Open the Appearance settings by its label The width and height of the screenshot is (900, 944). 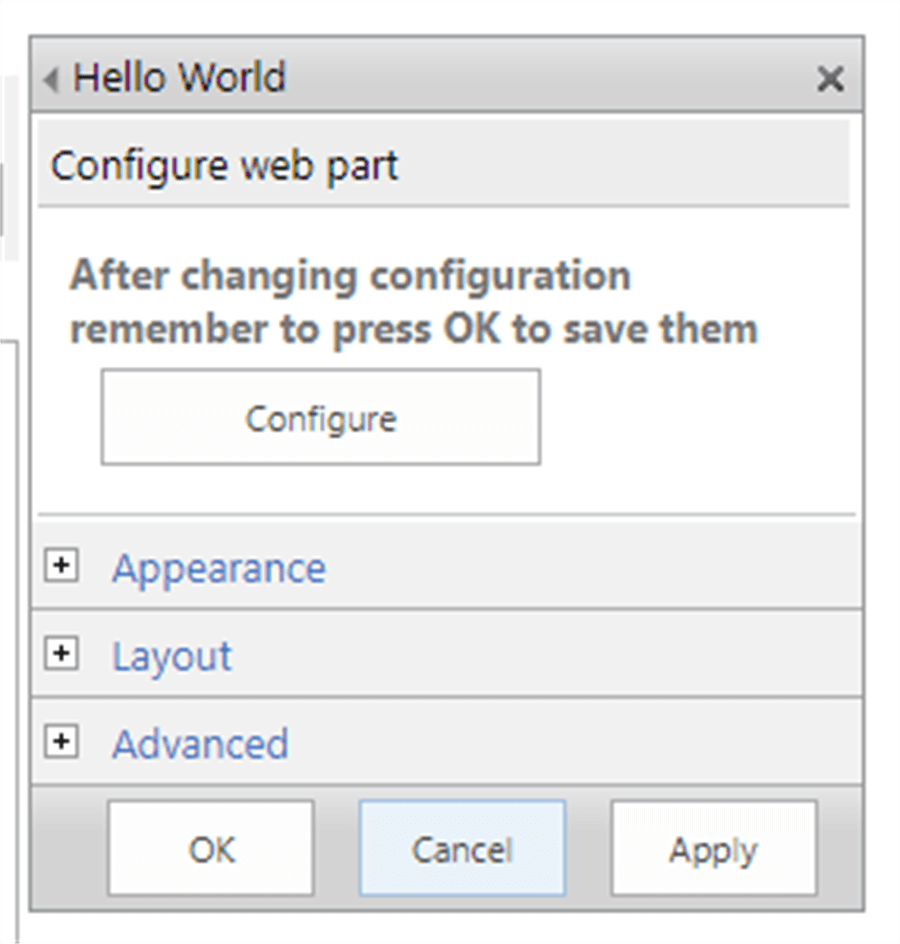click(x=217, y=568)
